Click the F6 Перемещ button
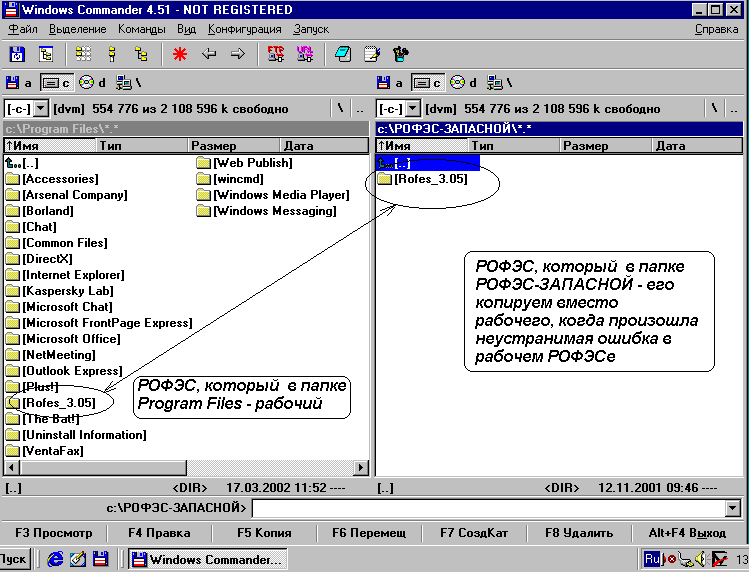This screenshot has height=572, width=749. tap(369, 533)
